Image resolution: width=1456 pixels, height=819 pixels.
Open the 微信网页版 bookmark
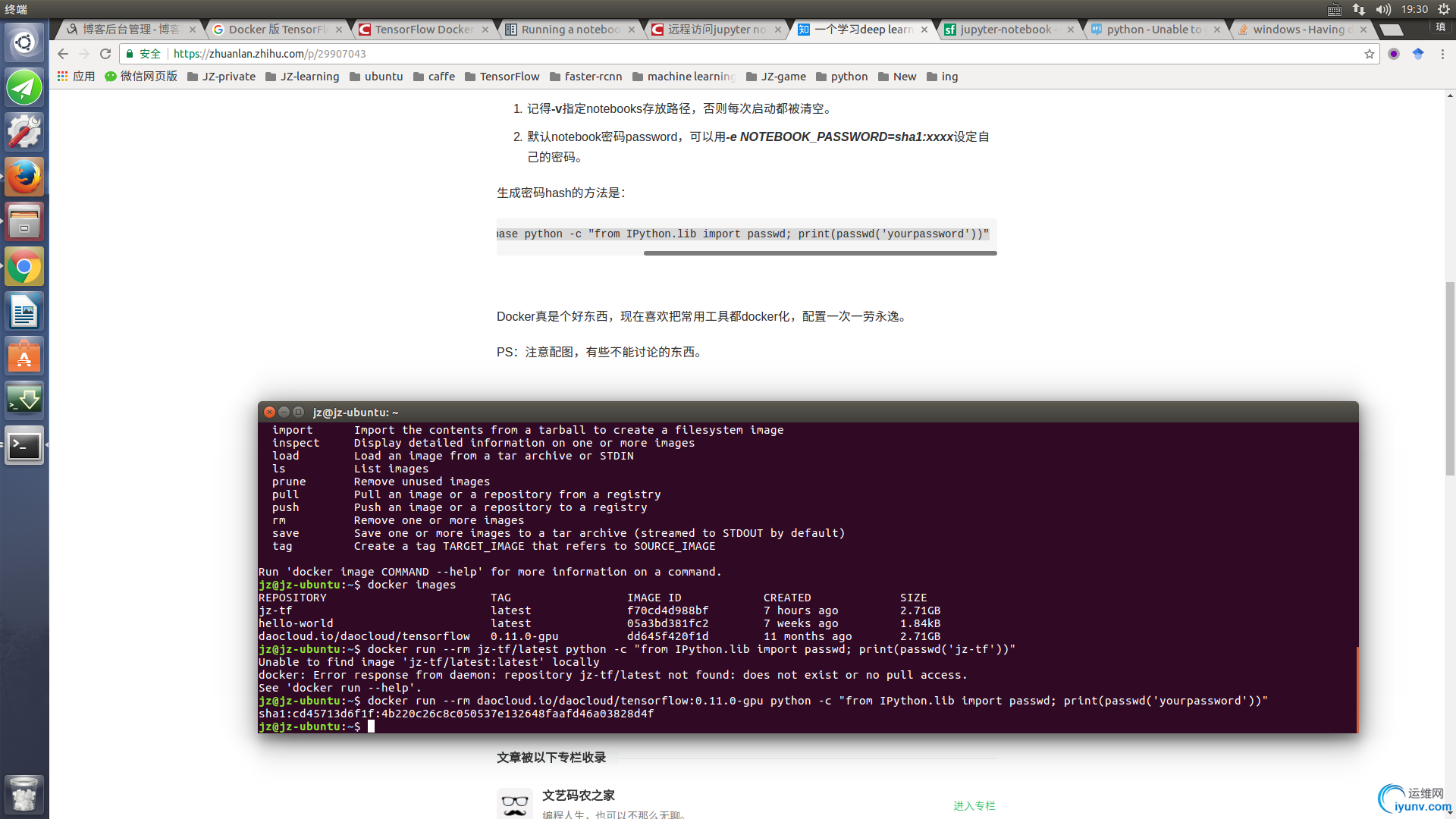[141, 77]
